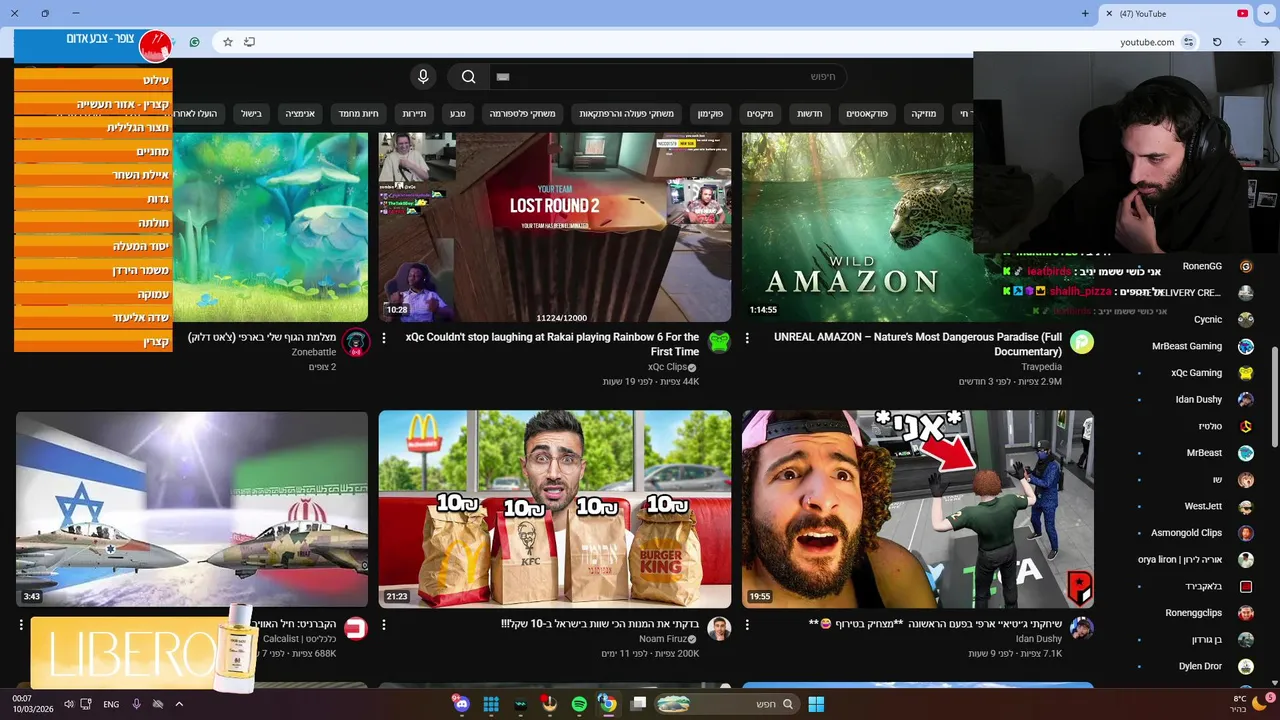Click the xQc Clips channel avatar under the video
1280x720 pixels.
tap(719, 342)
